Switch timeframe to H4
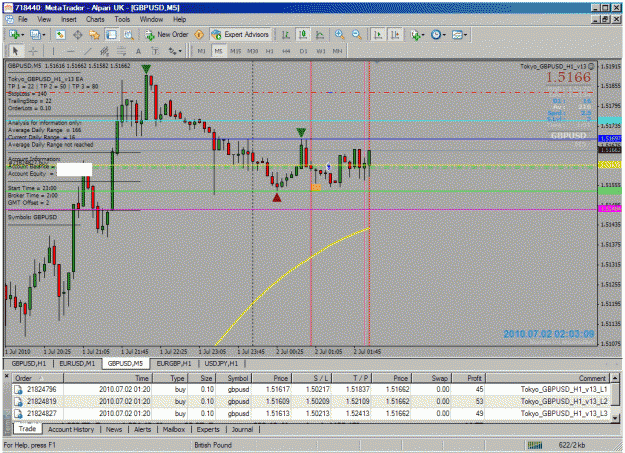This screenshot has height=453, width=625. [x=286, y=51]
